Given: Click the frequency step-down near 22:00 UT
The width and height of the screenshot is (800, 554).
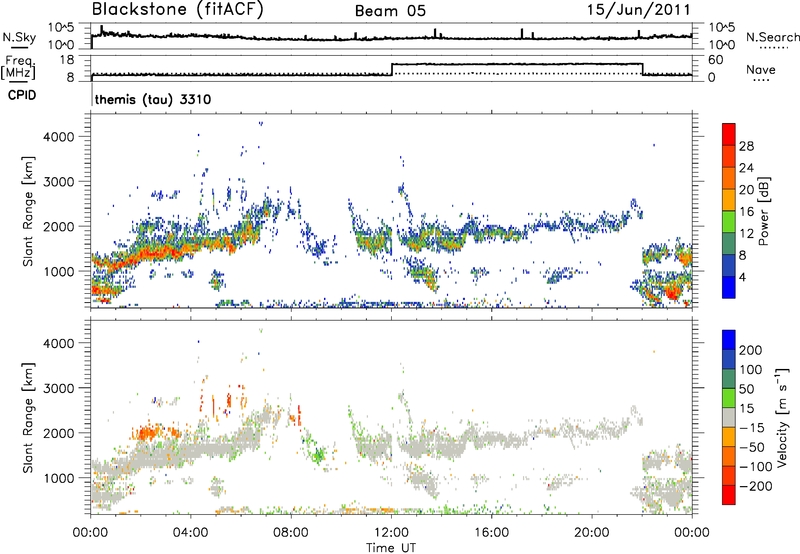Looking at the screenshot, I should pyautogui.click(x=643, y=69).
